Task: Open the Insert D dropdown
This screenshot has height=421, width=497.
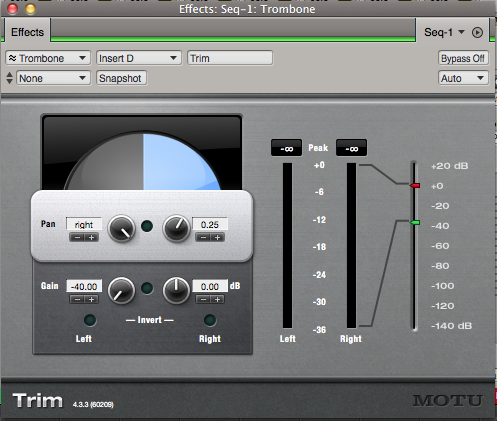Action: point(139,58)
